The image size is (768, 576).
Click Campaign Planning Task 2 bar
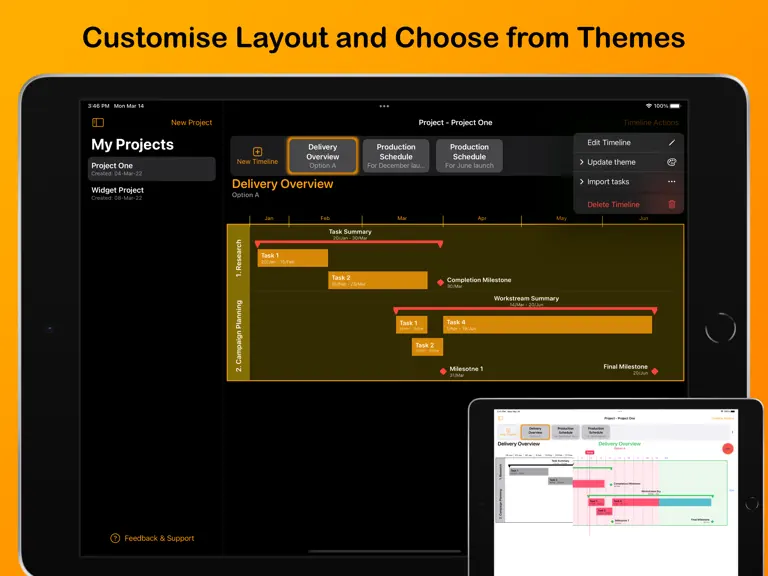coord(427,347)
